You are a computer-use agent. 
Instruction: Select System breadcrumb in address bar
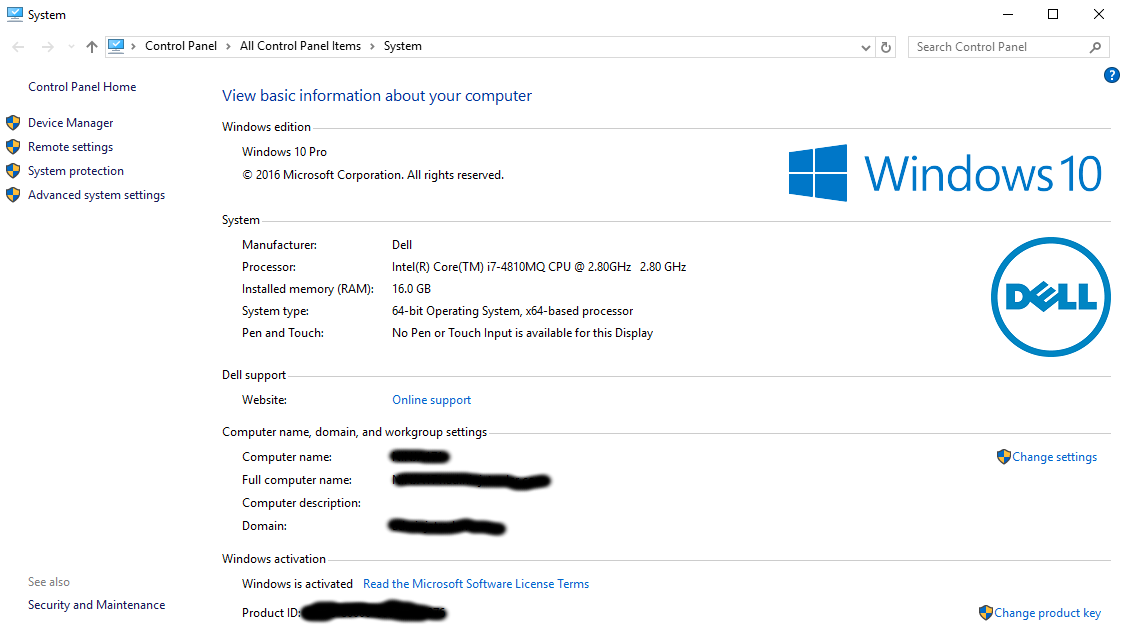[403, 46]
